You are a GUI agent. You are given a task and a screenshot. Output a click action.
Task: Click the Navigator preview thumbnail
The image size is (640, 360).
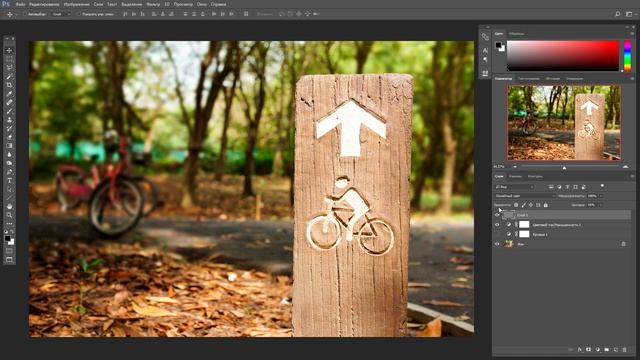pyautogui.click(x=564, y=122)
